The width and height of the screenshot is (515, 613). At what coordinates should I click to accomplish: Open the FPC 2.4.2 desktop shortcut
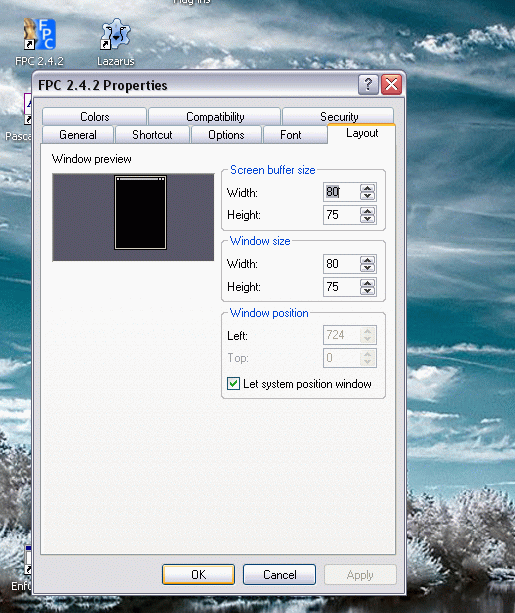(x=39, y=42)
